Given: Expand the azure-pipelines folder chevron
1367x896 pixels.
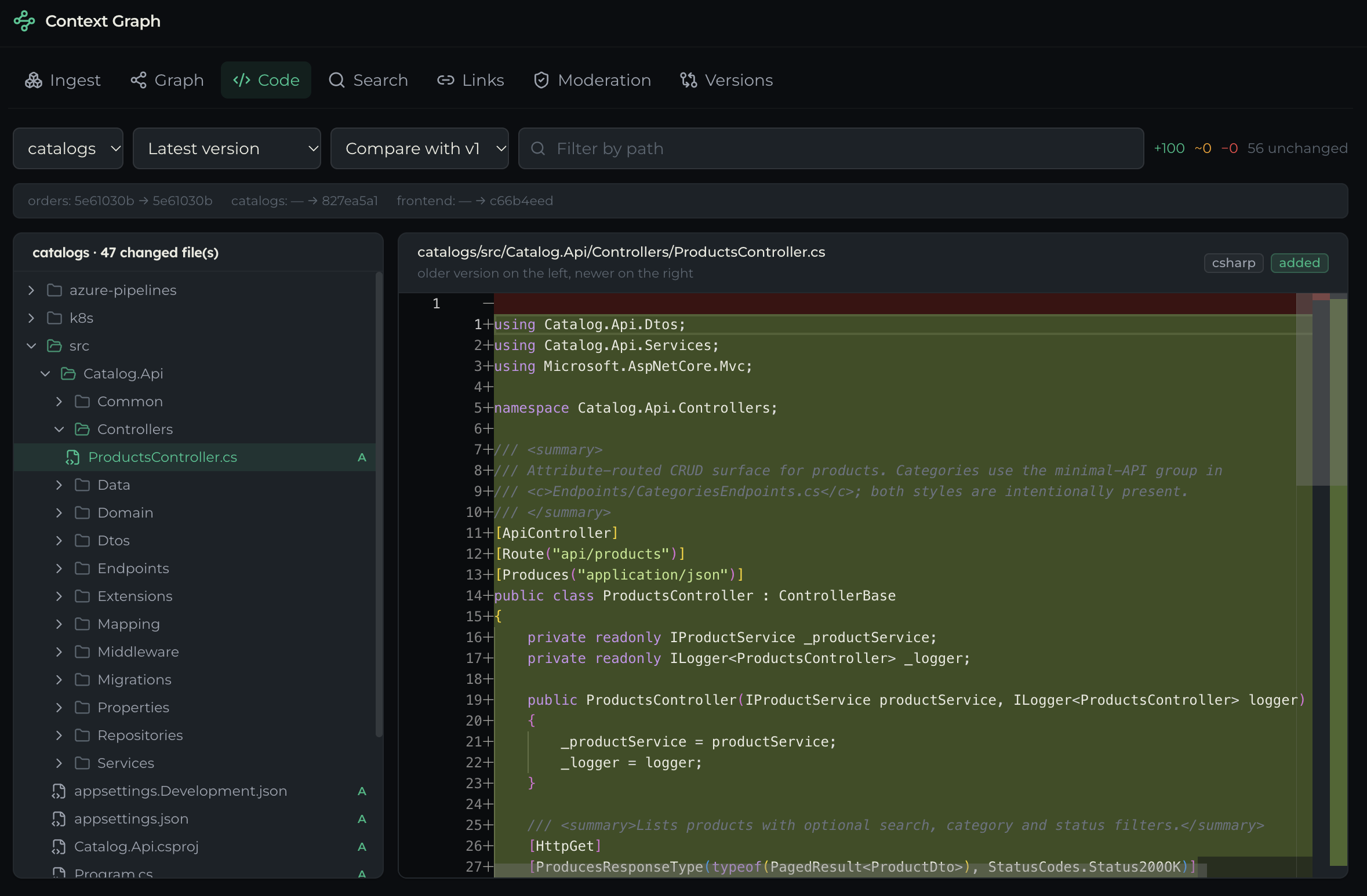Looking at the screenshot, I should [x=31, y=290].
